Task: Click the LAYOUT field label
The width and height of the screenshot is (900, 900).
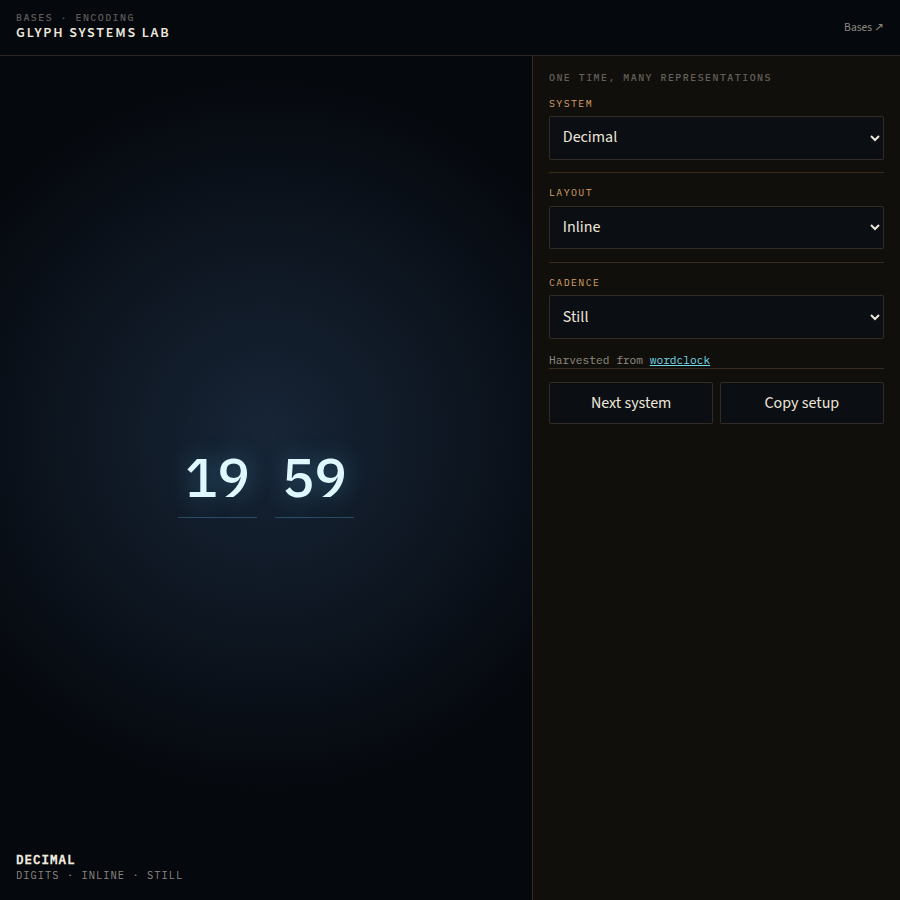Action: click(x=571, y=193)
